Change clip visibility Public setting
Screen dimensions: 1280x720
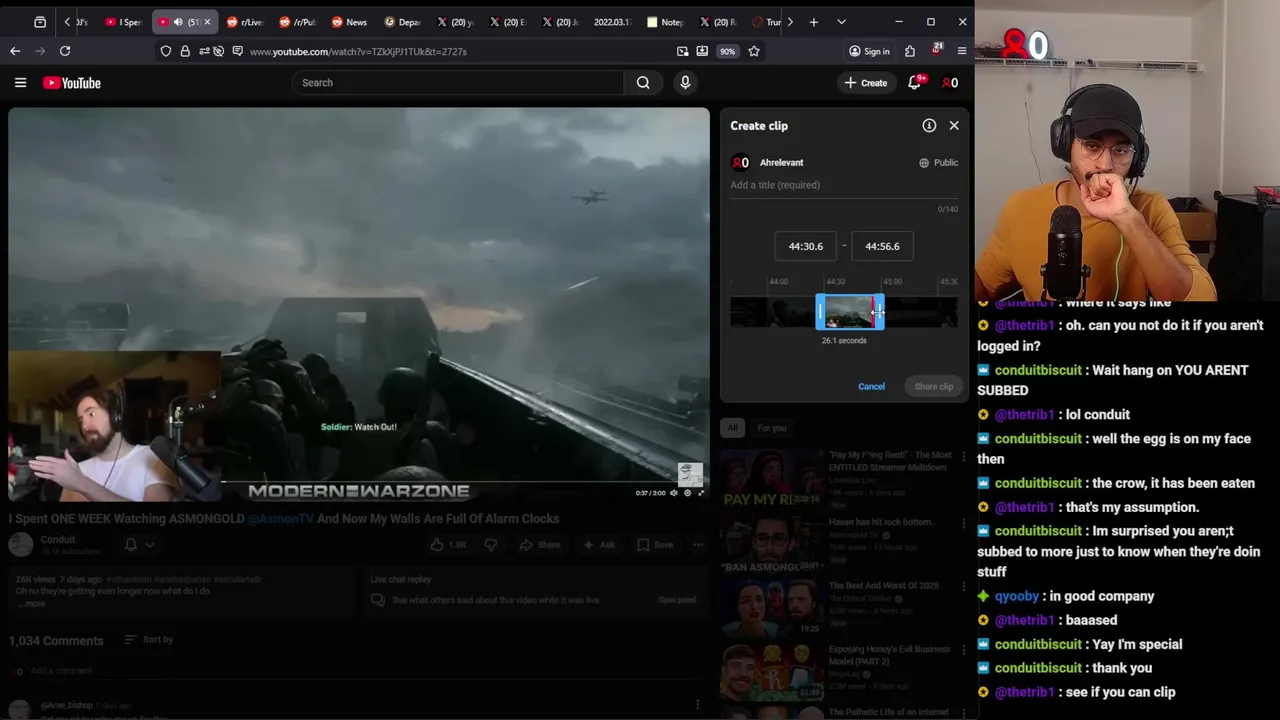[x=938, y=163]
